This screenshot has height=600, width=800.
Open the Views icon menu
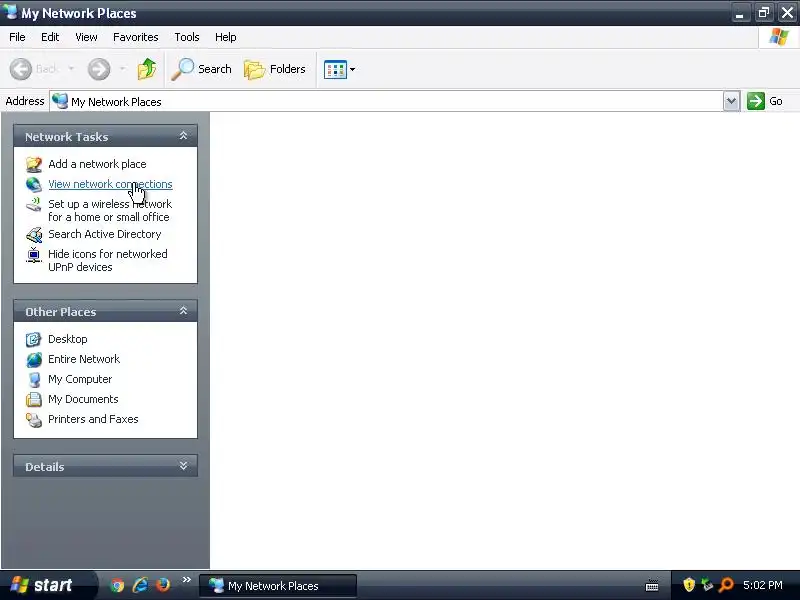point(339,69)
